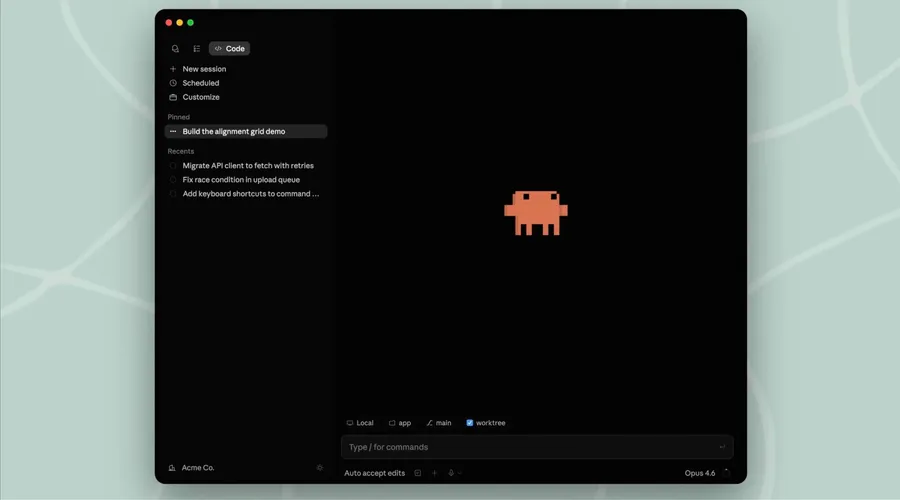Start a New session
The width and height of the screenshot is (900, 500).
(x=204, y=69)
